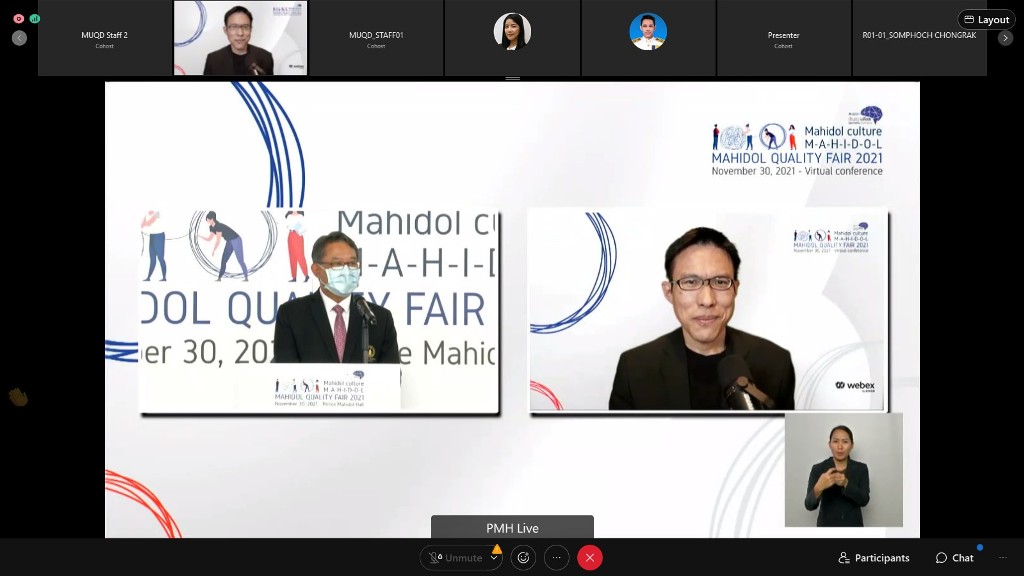
Task: Select the Presenter participant tile
Action: (x=784, y=38)
